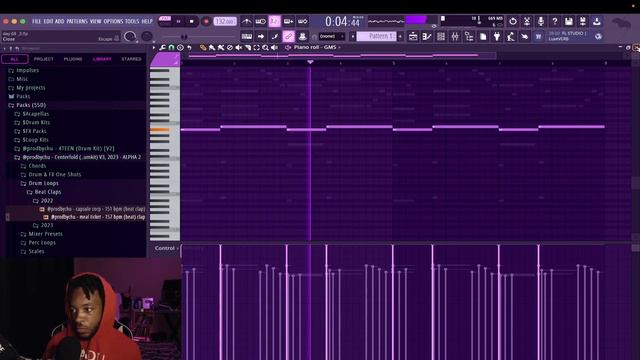Open the global snap selector

[x=331, y=37]
